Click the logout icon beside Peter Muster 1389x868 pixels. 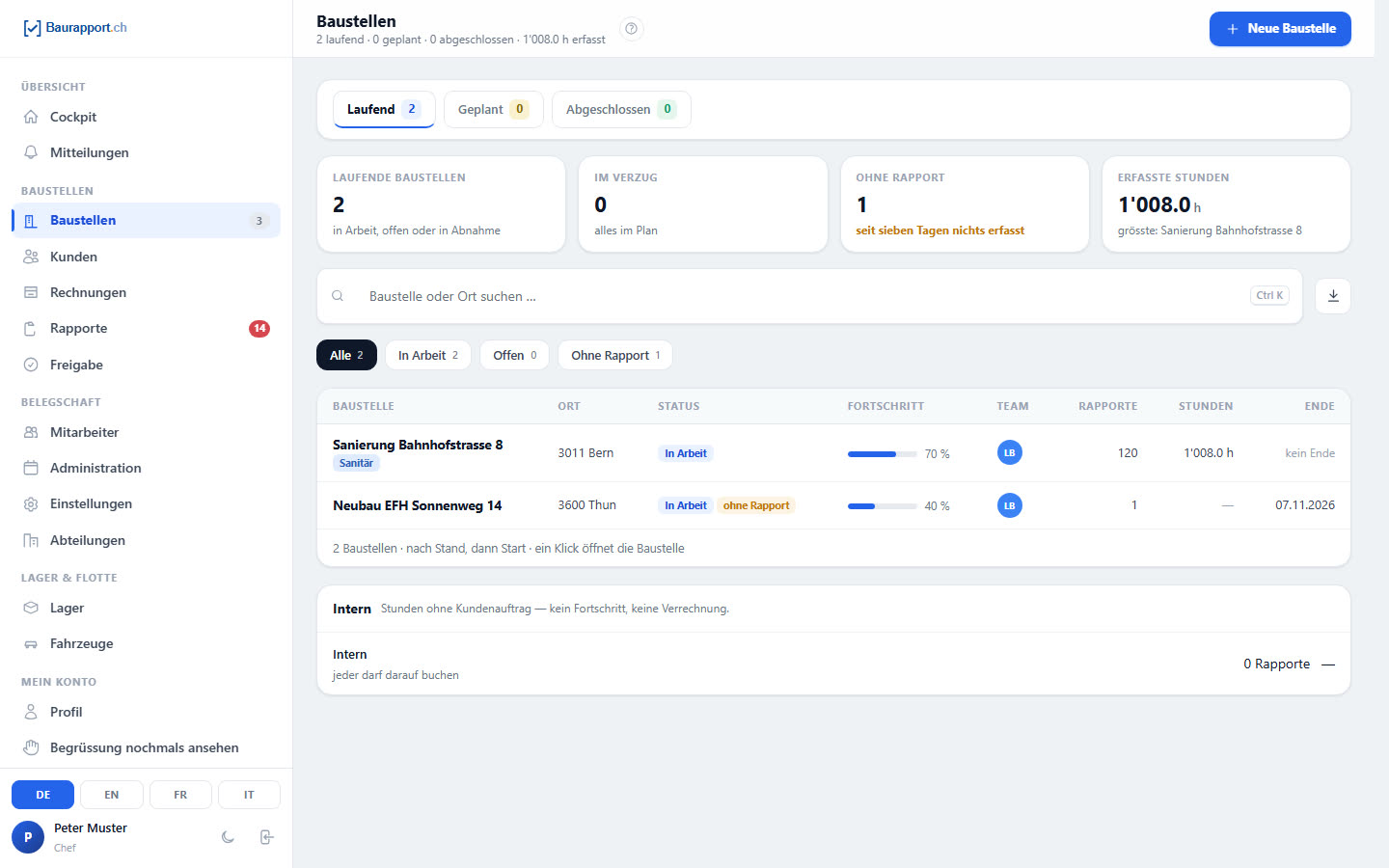(x=267, y=837)
